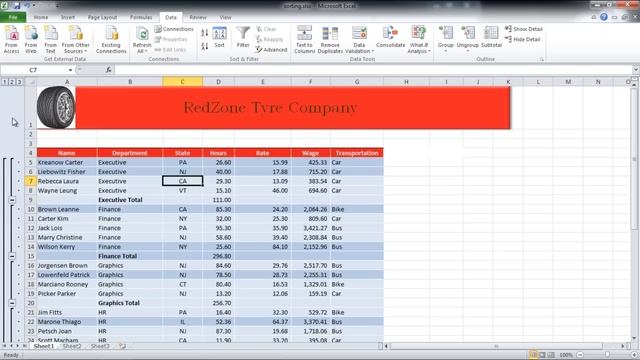
Task: Show outline level 2
Action: 12,82
